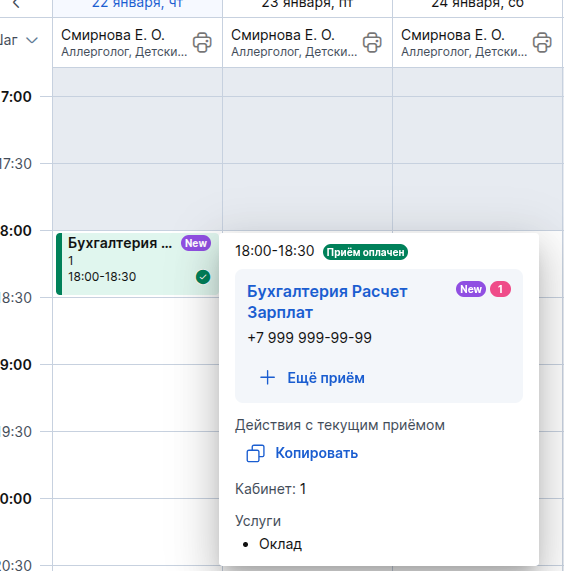Click the printer icon for 23 января column
This screenshot has height=571, width=564.
pos(372,43)
